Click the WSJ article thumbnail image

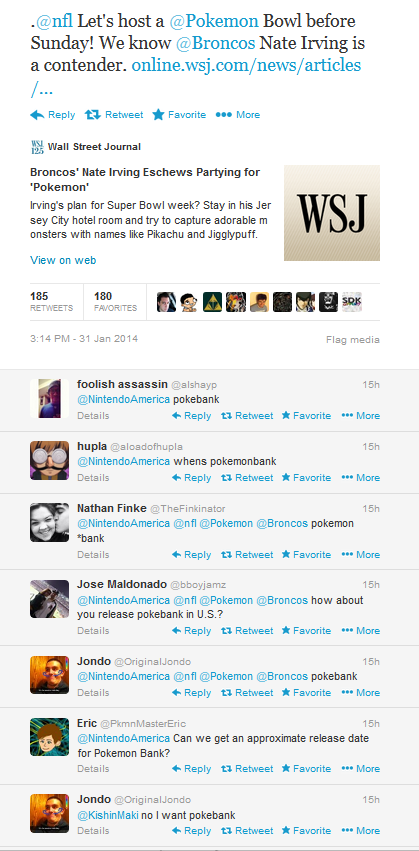point(332,213)
